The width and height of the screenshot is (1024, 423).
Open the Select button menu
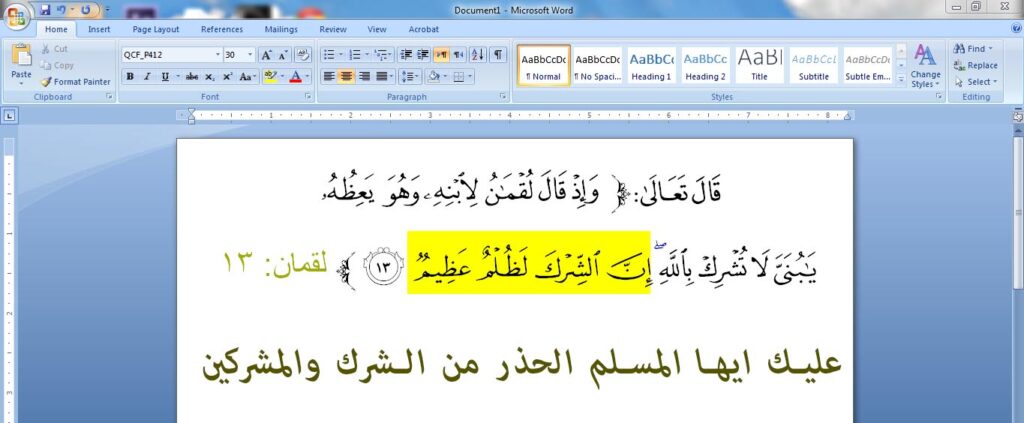pyautogui.click(x=976, y=82)
